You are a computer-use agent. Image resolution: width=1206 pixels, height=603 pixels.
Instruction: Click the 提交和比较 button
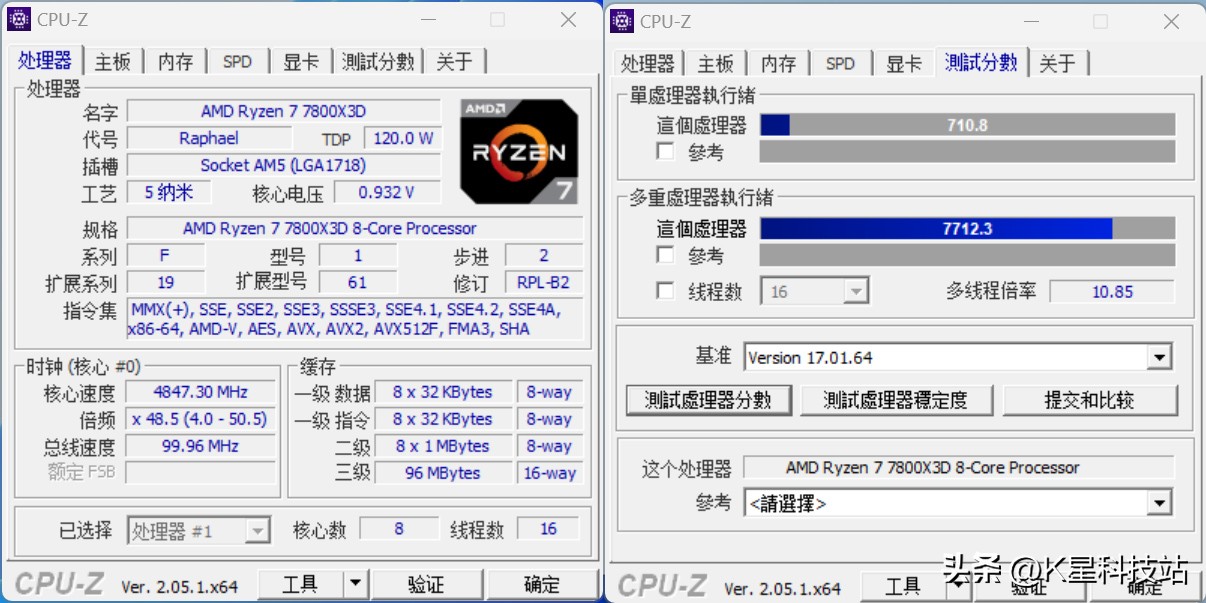(1090, 400)
